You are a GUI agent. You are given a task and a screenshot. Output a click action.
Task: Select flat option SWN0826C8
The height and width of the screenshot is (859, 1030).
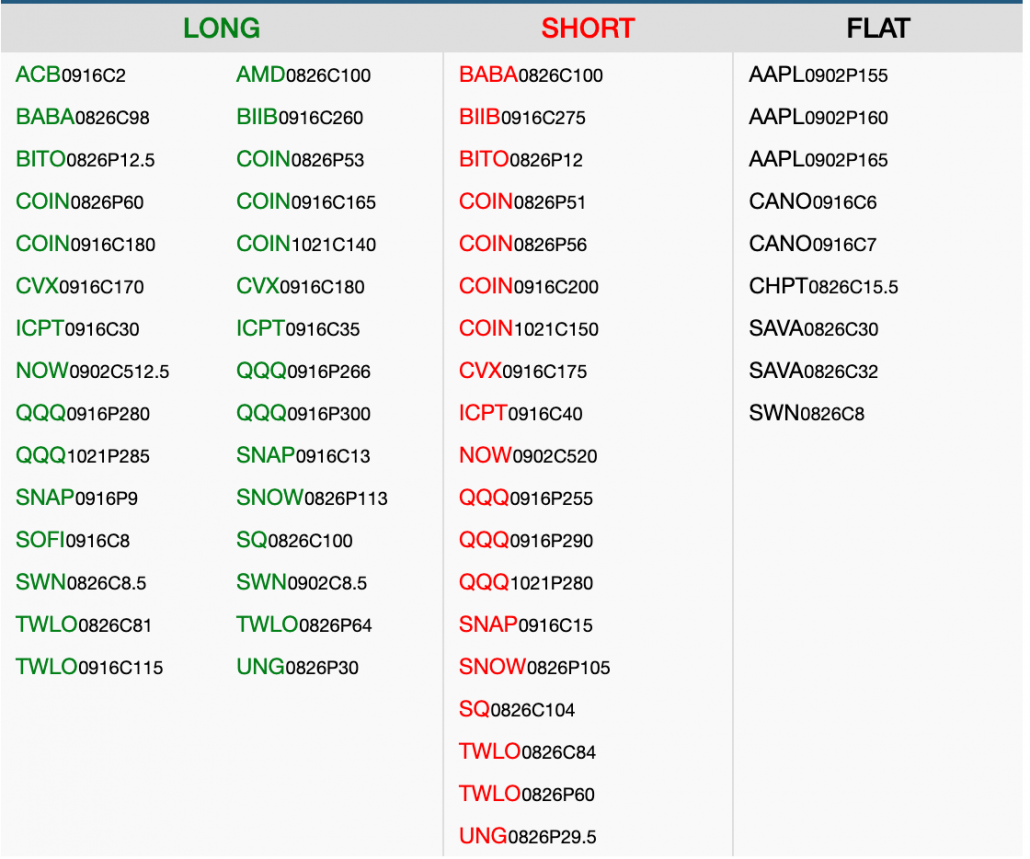[806, 414]
